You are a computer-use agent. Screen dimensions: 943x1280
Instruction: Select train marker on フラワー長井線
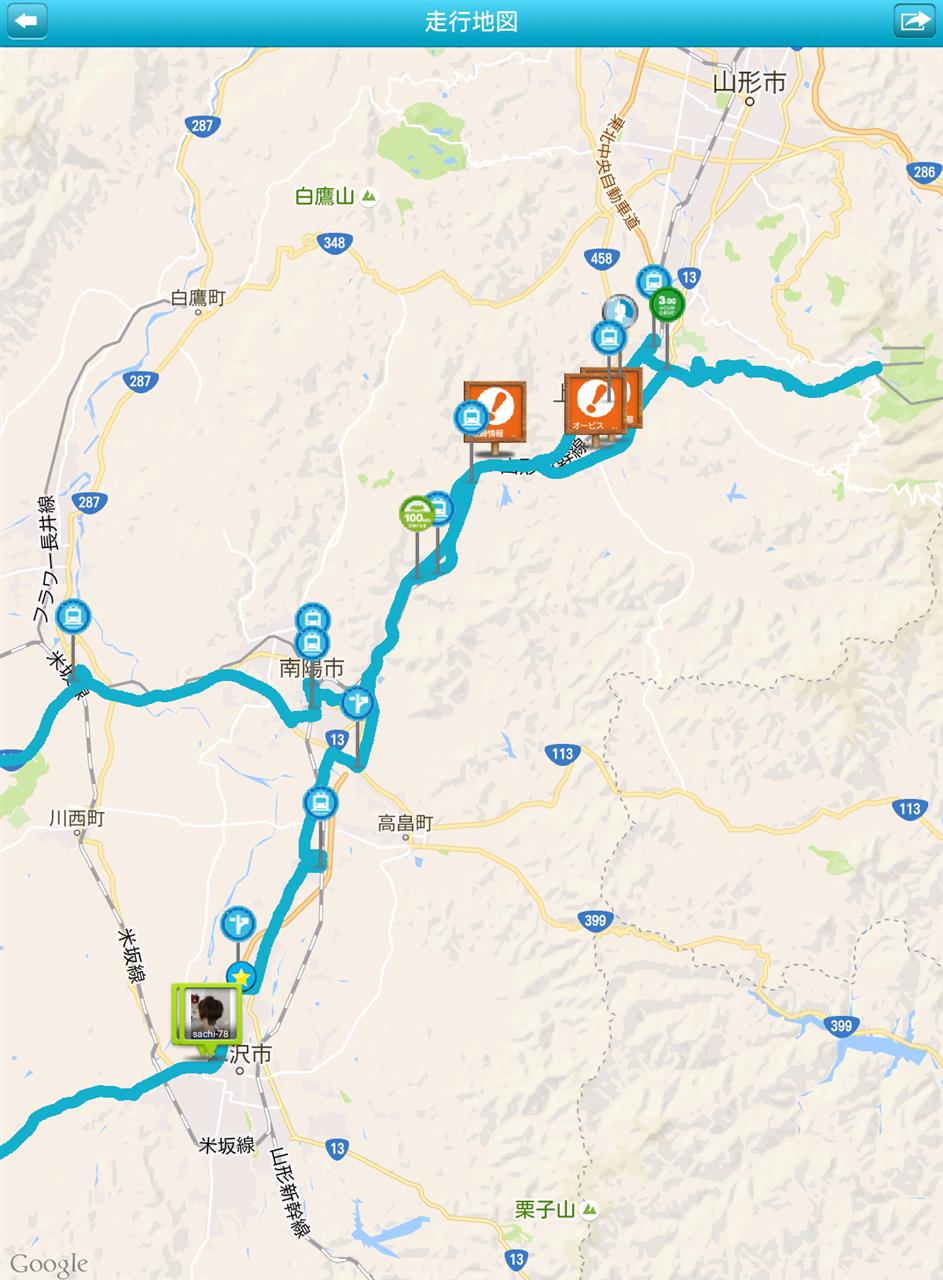click(71, 616)
